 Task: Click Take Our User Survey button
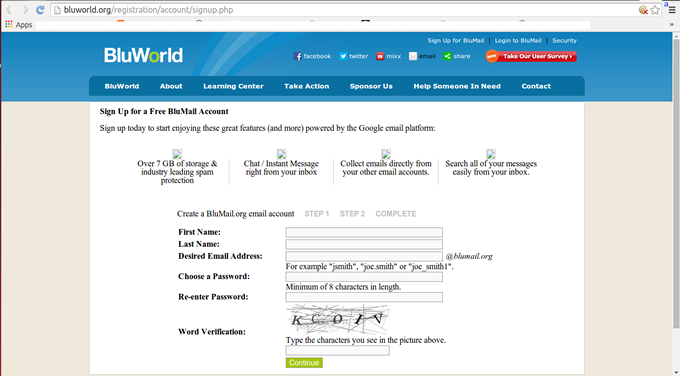coord(531,56)
